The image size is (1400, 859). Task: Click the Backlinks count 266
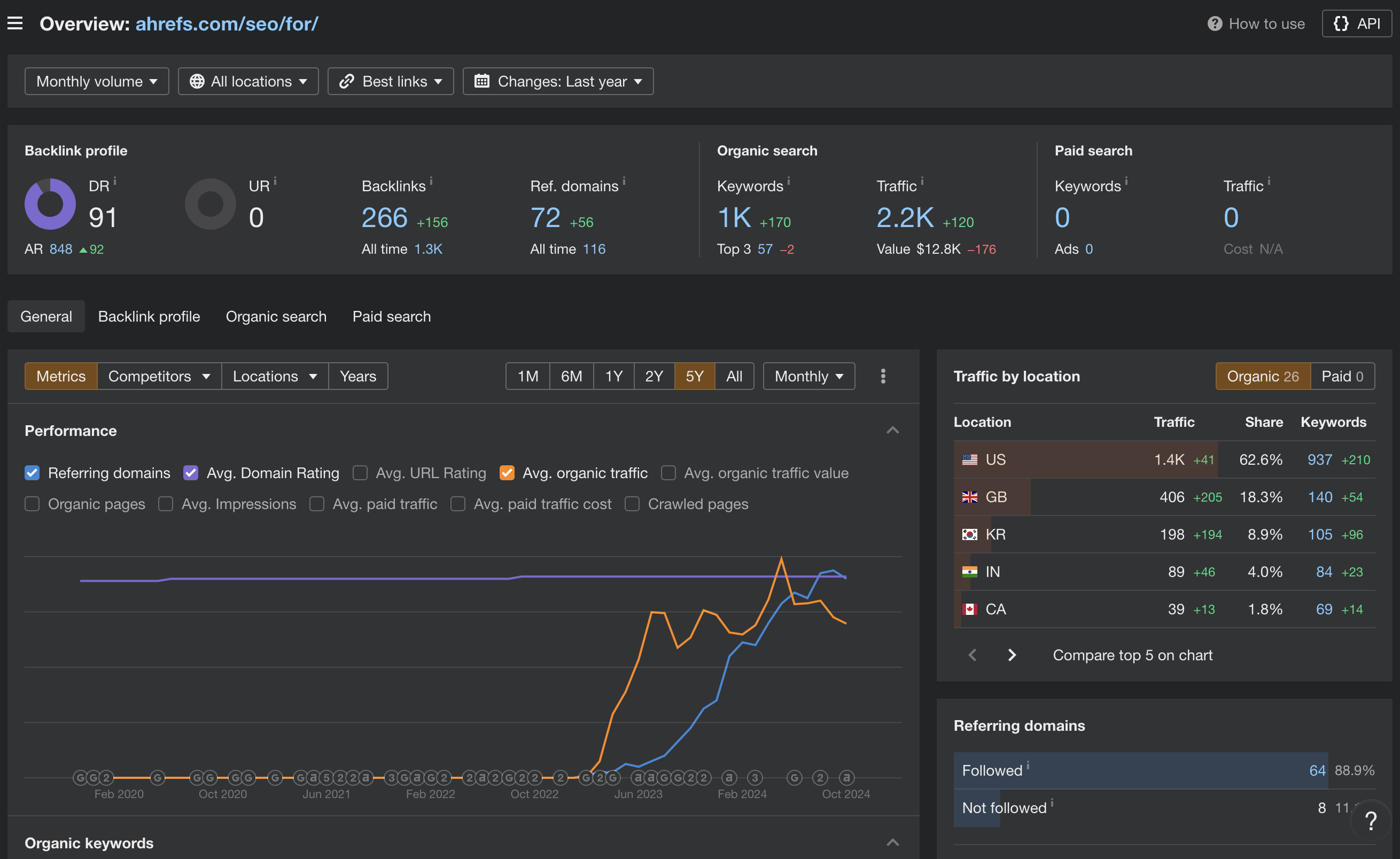pyautogui.click(x=385, y=217)
